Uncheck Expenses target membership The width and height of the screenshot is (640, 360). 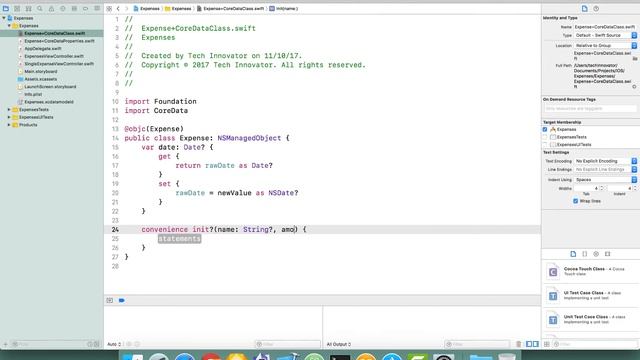point(545,129)
